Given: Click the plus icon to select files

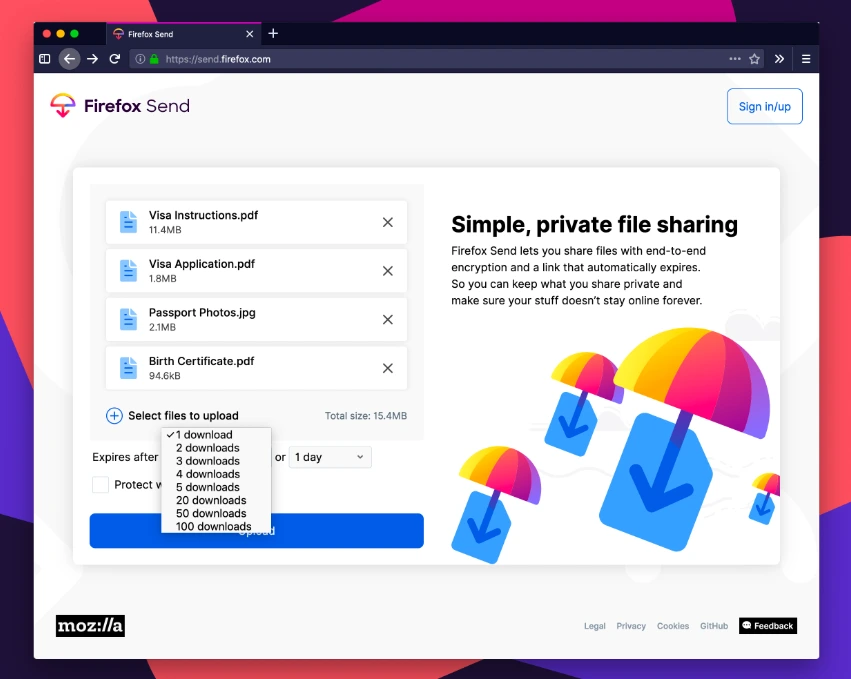Looking at the screenshot, I should tap(114, 416).
